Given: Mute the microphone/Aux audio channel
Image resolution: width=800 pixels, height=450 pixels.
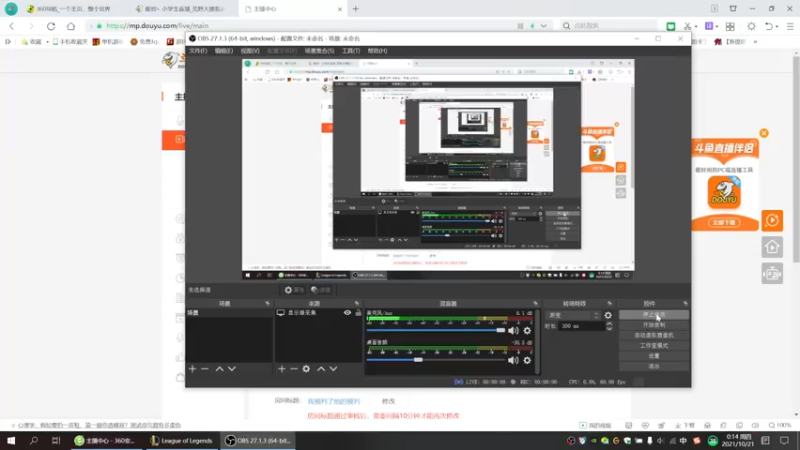Looking at the screenshot, I should coord(513,331).
